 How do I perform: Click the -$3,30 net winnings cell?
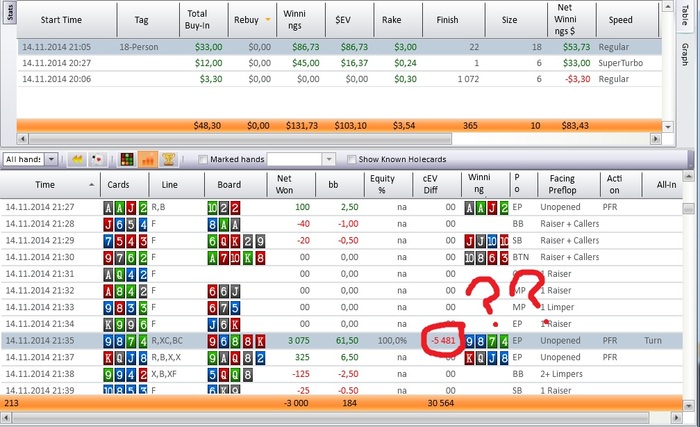pyautogui.click(x=577, y=79)
